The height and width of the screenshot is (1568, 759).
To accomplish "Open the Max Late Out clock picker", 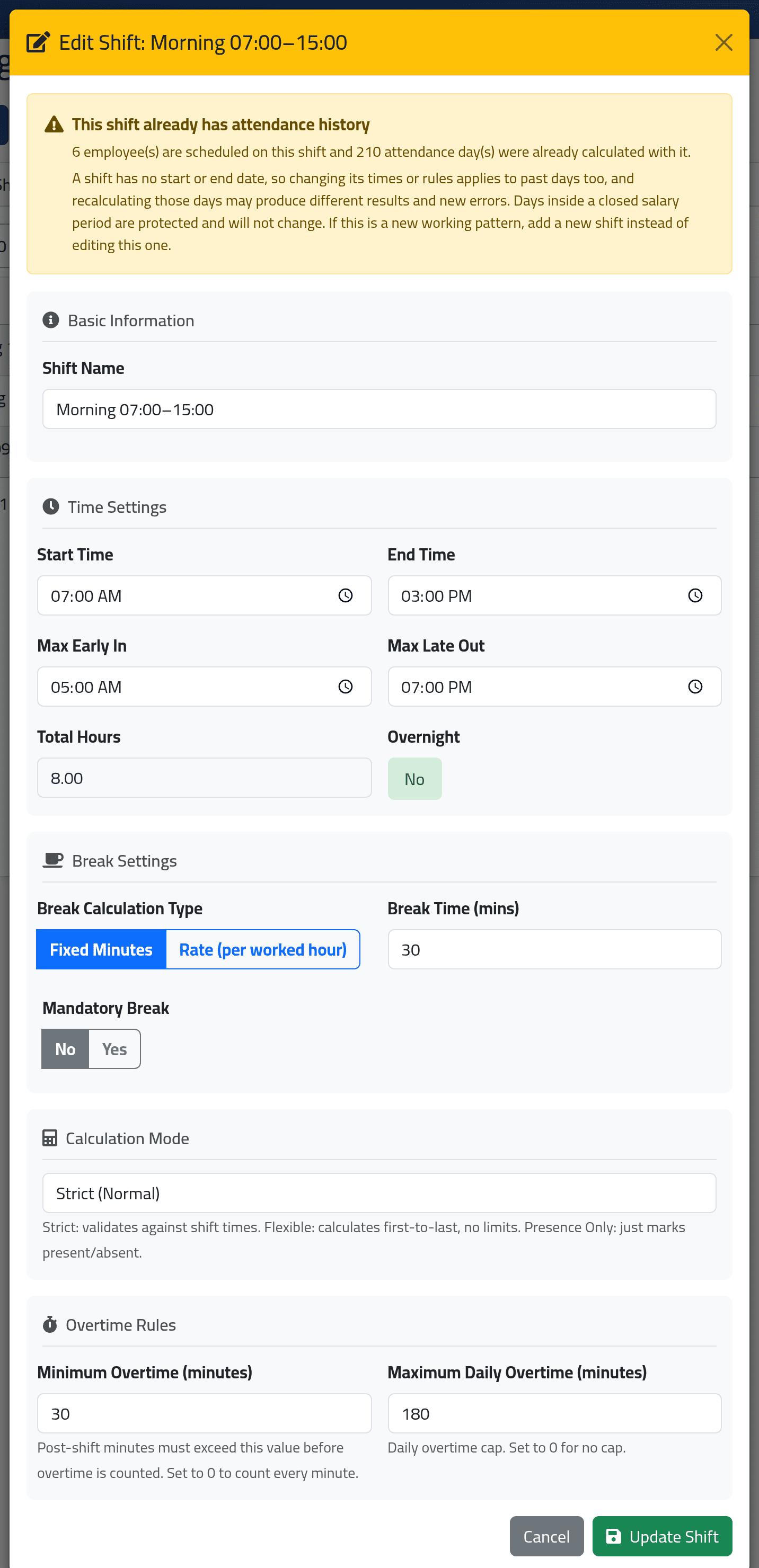I will (x=695, y=687).
